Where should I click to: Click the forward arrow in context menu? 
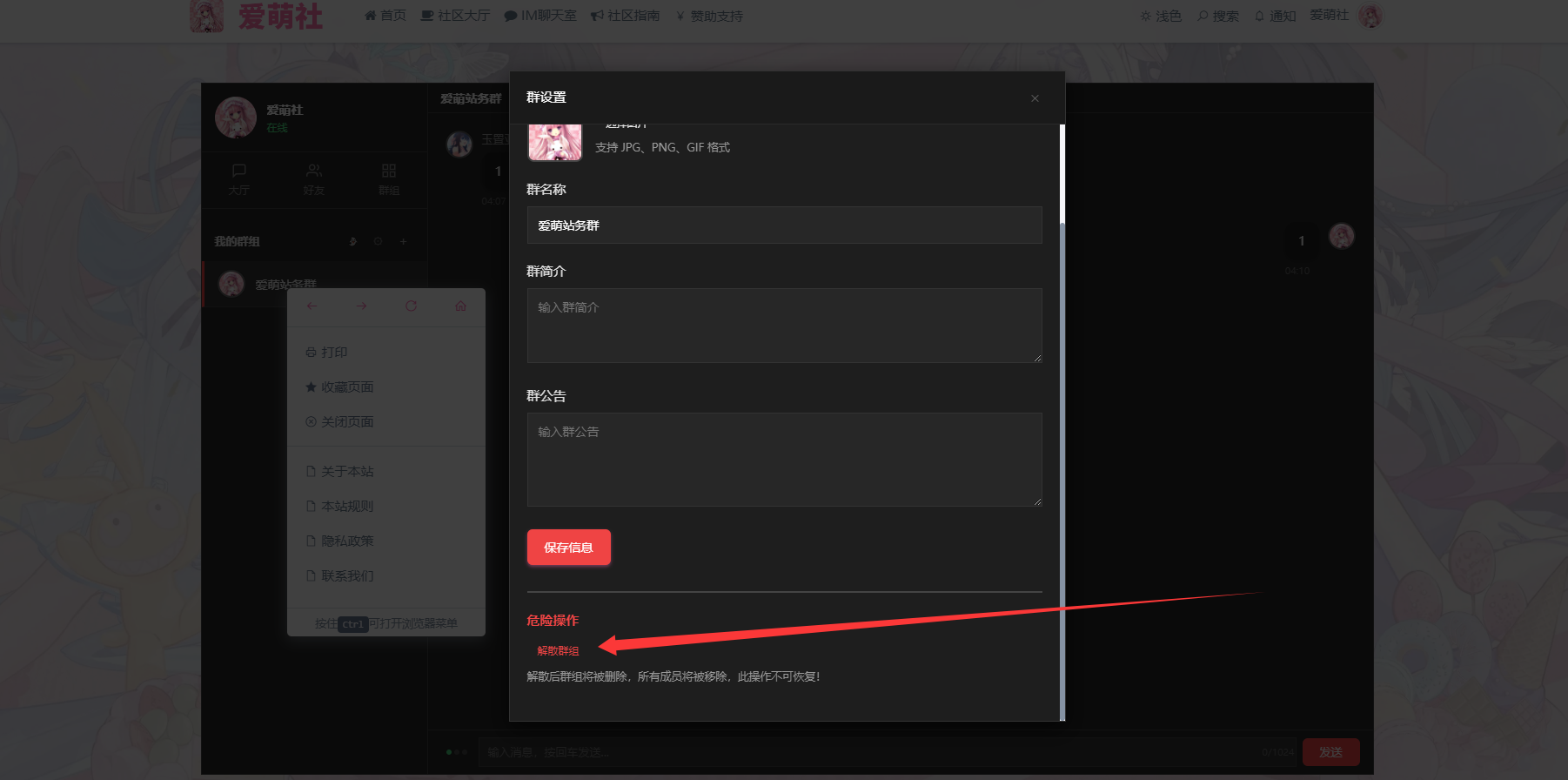click(x=361, y=306)
